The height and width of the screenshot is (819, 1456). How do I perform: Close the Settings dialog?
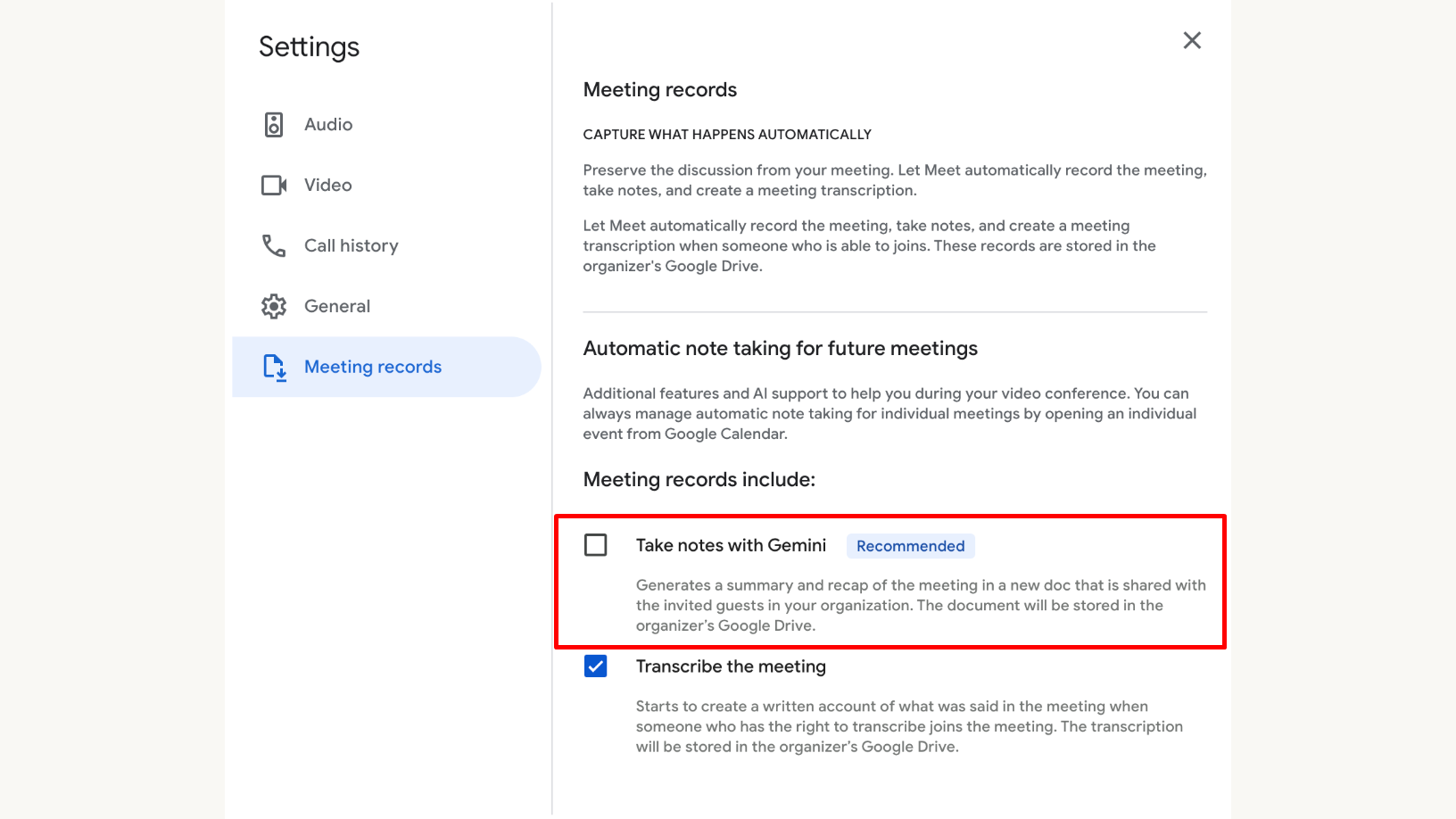pos(1192,40)
